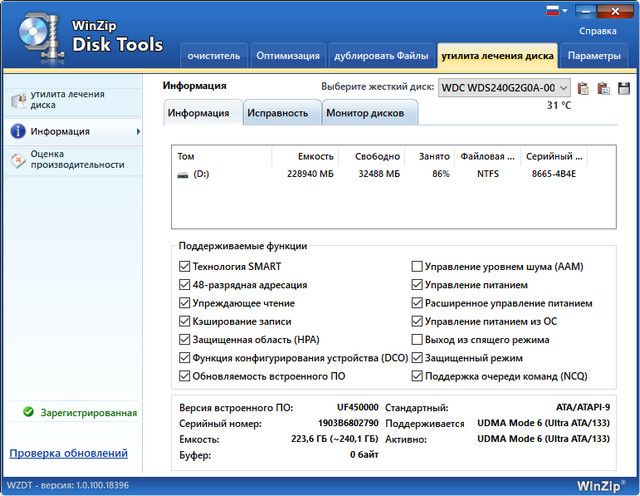The width and height of the screenshot is (640, 496).
Task: Enable Управление уровнем шума (AAM) checkbox
Action: pyautogui.click(x=417, y=267)
